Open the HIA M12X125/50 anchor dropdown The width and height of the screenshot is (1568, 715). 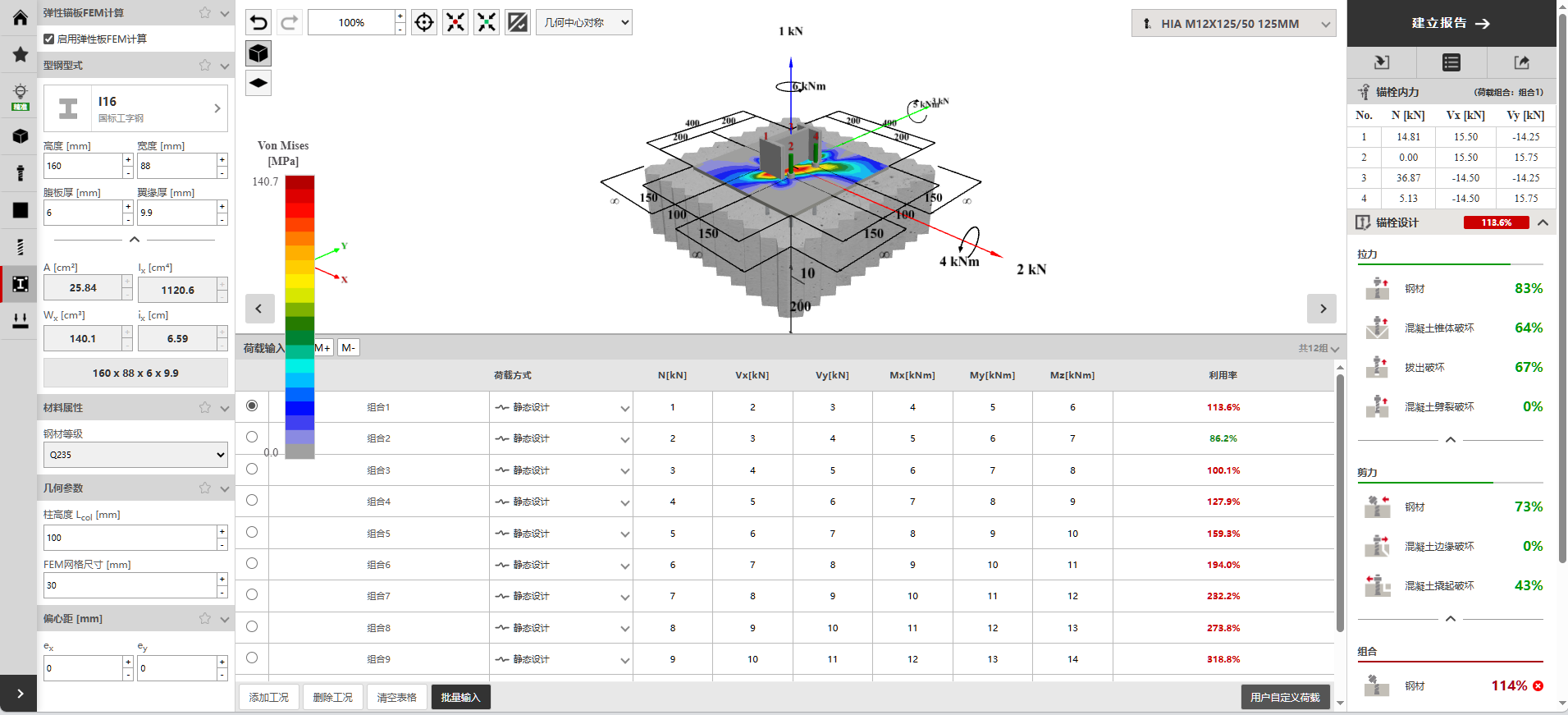tap(1233, 24)
